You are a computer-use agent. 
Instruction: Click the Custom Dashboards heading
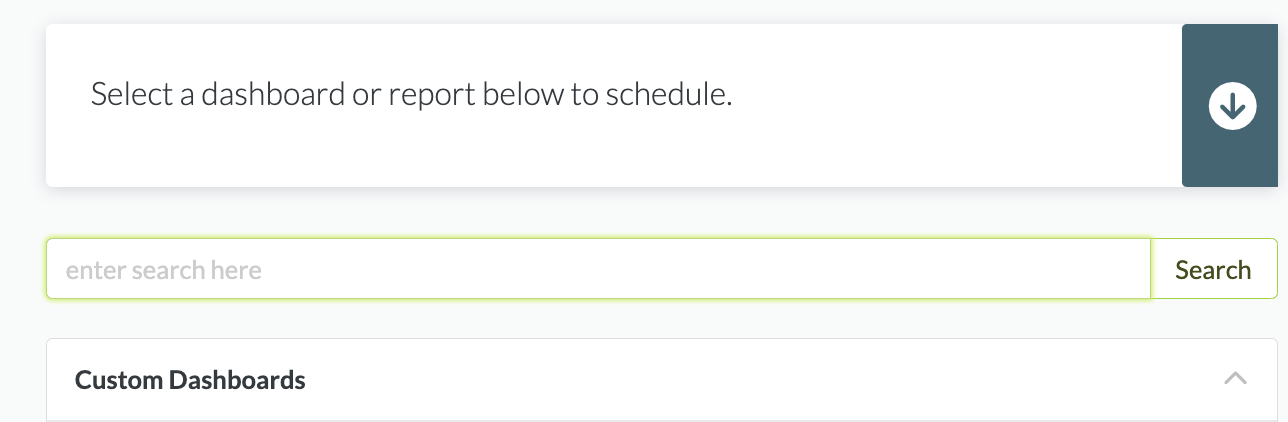pos(190,380)
